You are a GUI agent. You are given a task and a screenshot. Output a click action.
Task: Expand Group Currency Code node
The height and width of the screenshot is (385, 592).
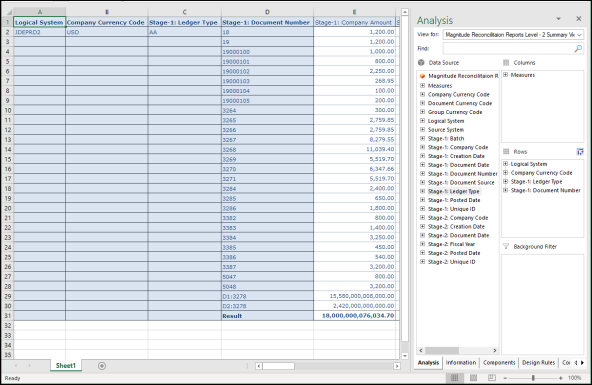[x=422, y=112]
